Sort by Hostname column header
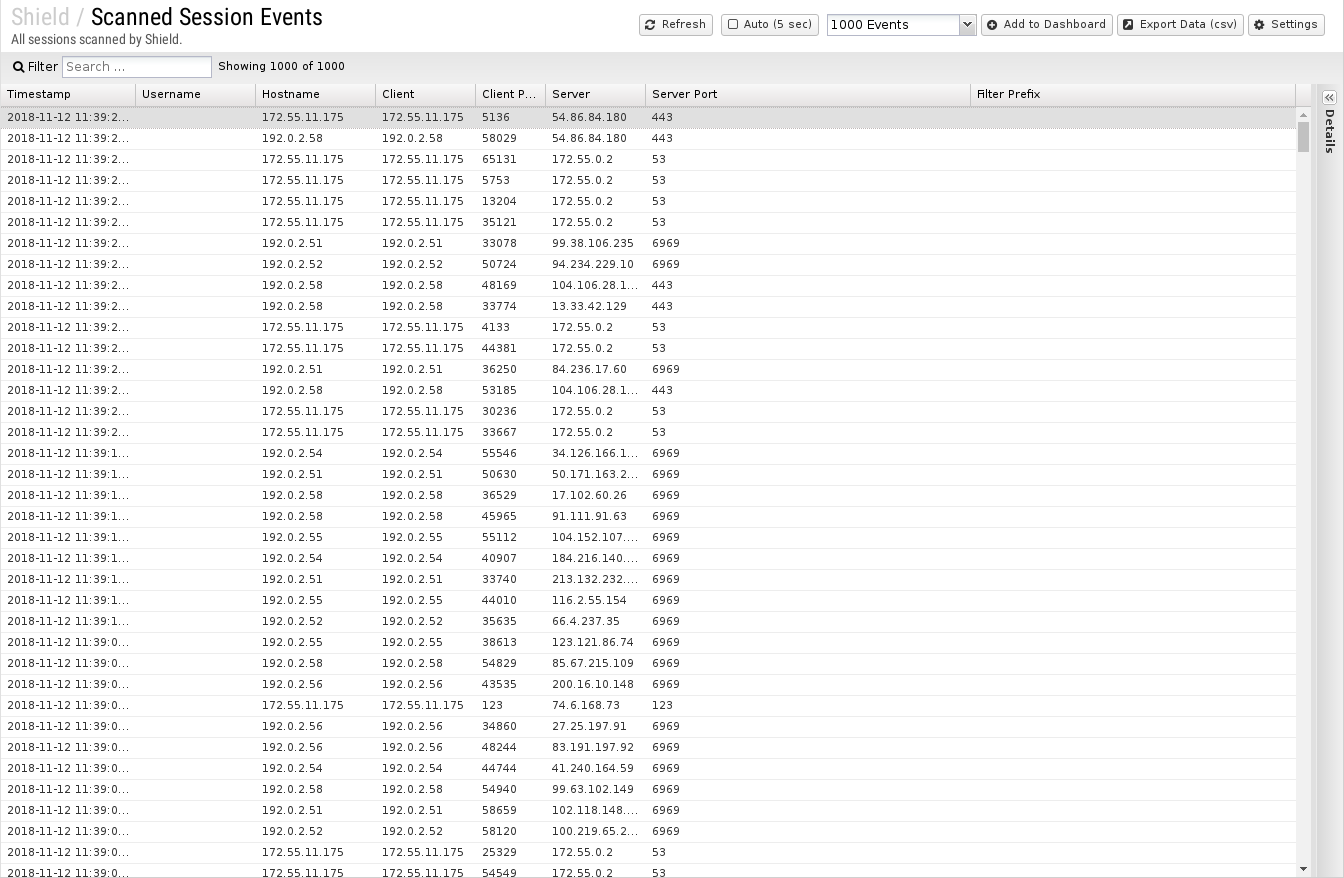The height and width of the screenshot is (878, 1344). (x=315, y=94)
